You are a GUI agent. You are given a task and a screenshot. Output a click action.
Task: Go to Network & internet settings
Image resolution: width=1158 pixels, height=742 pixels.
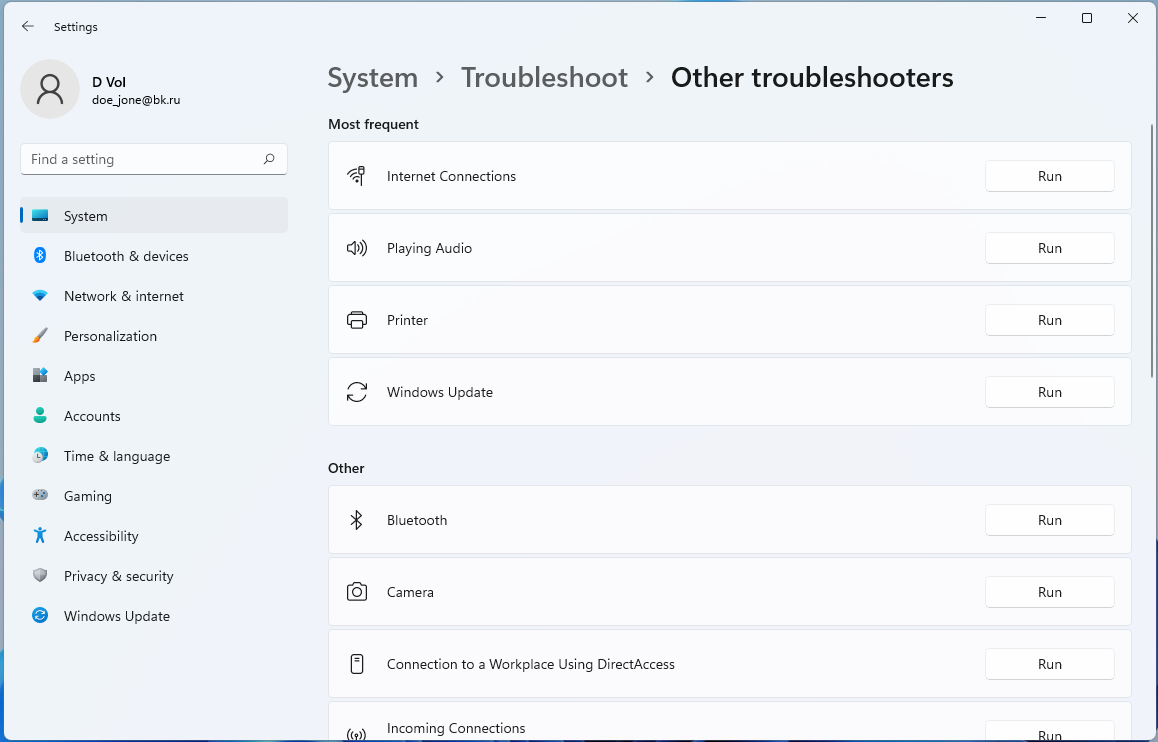pos(154,295)
